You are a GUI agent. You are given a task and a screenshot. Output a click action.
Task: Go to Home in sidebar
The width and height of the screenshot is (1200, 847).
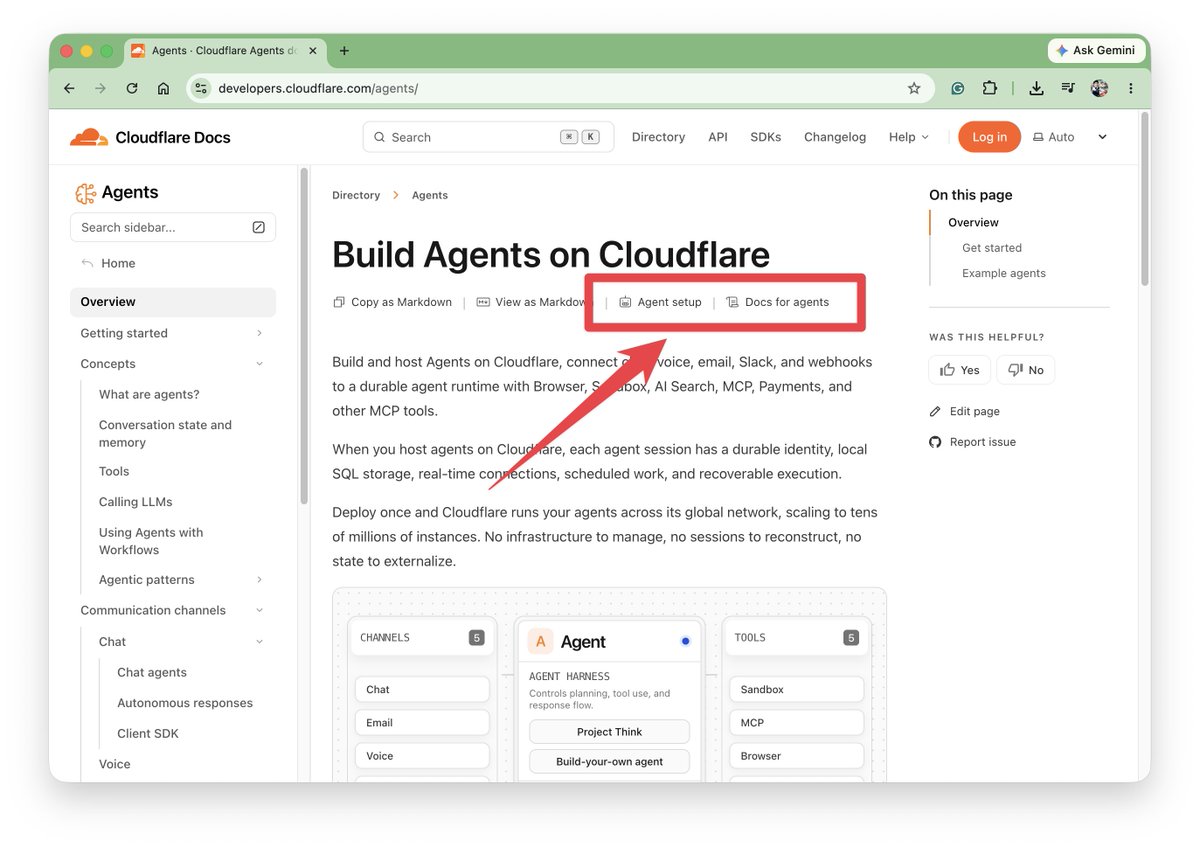pos(118,263)
